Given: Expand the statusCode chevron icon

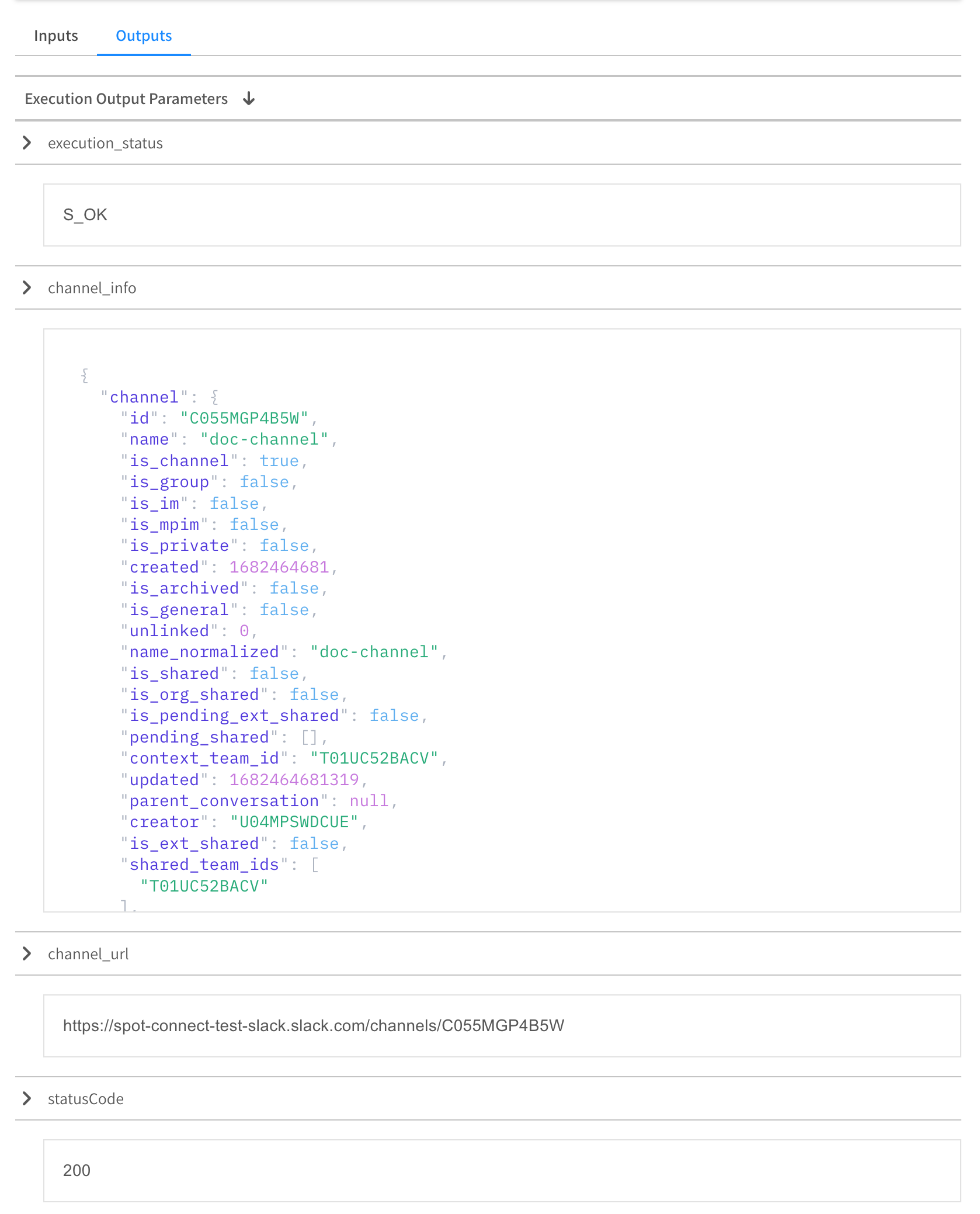Looking at the screenshot, I should [27, 1099].
